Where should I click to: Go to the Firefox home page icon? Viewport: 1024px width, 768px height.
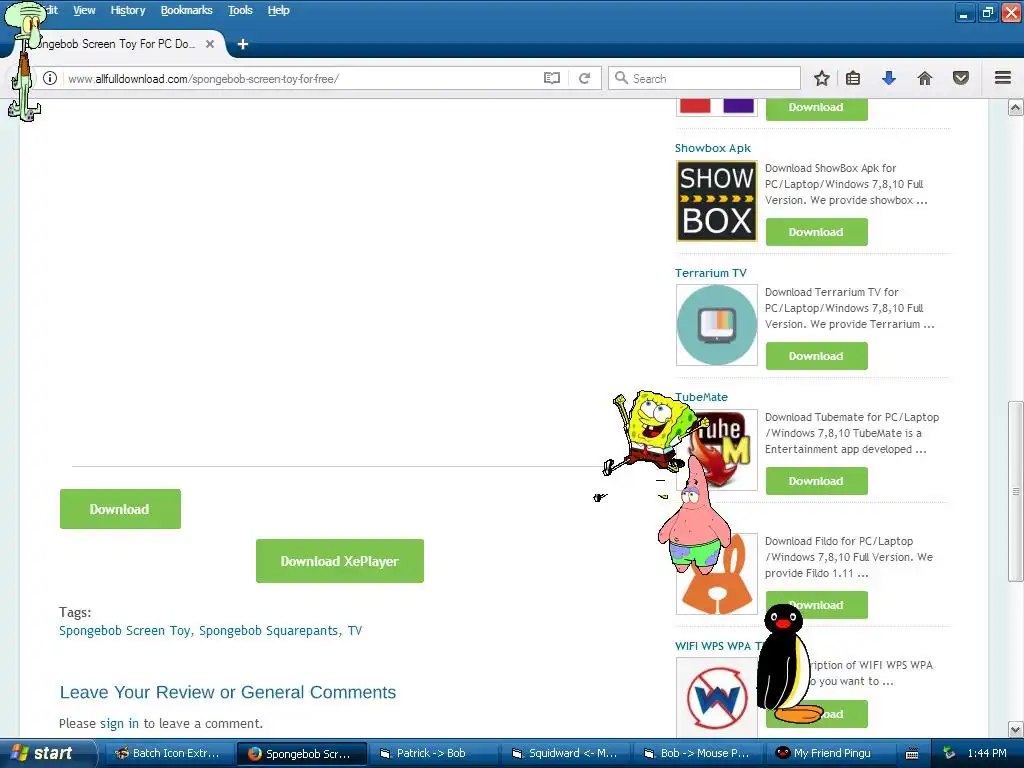(x=925, y=78)
